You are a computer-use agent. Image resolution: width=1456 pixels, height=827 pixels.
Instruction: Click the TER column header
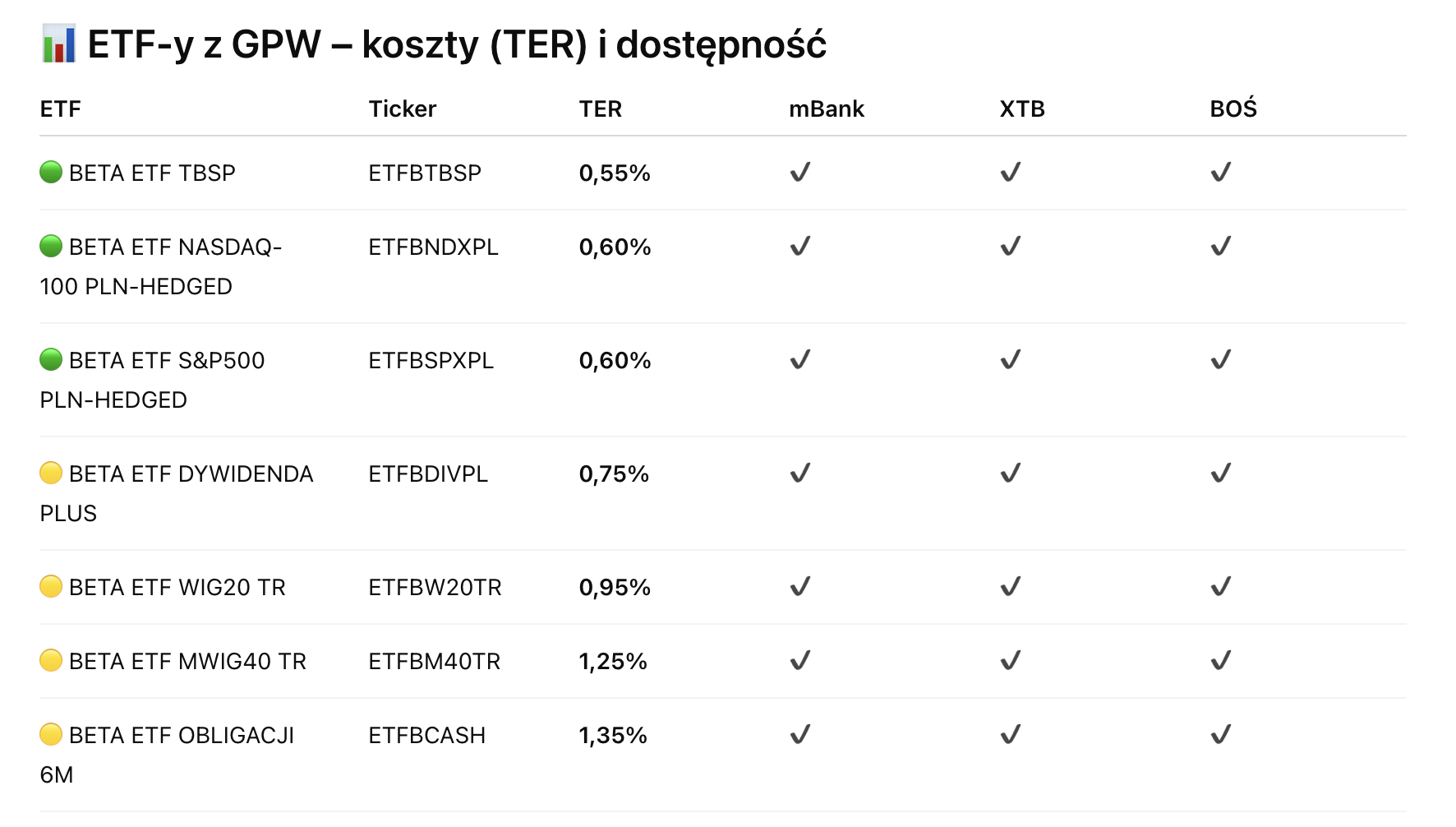600,109
